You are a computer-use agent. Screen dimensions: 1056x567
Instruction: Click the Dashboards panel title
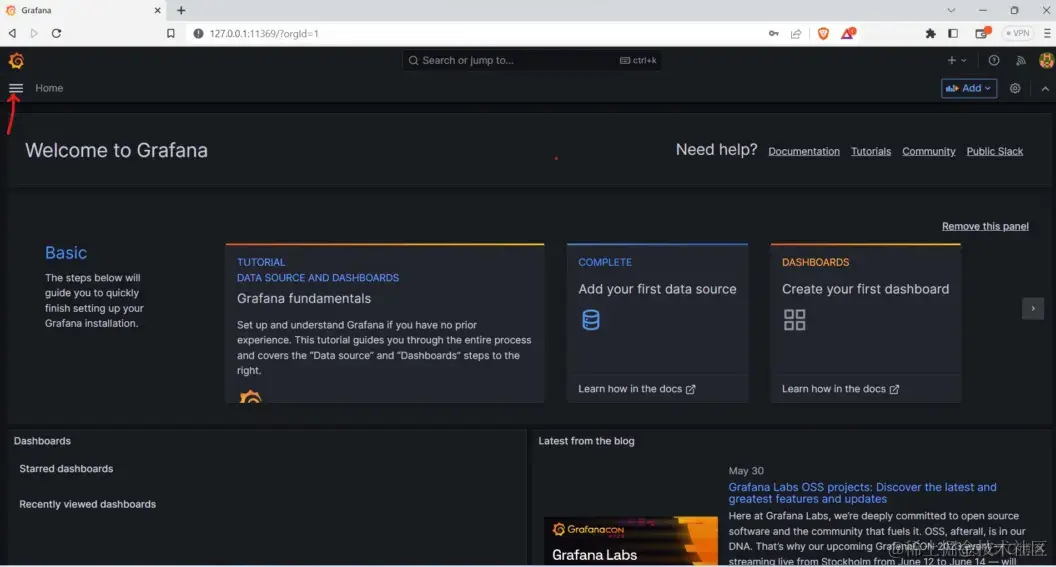click(x=42, y=441)
